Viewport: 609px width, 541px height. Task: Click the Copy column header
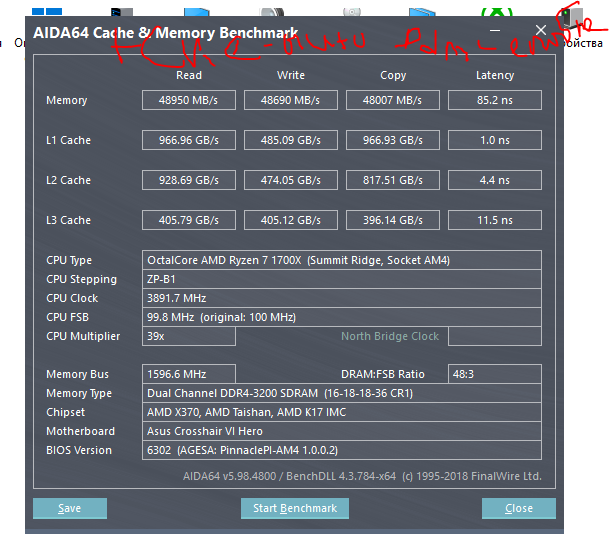(393, 75)
